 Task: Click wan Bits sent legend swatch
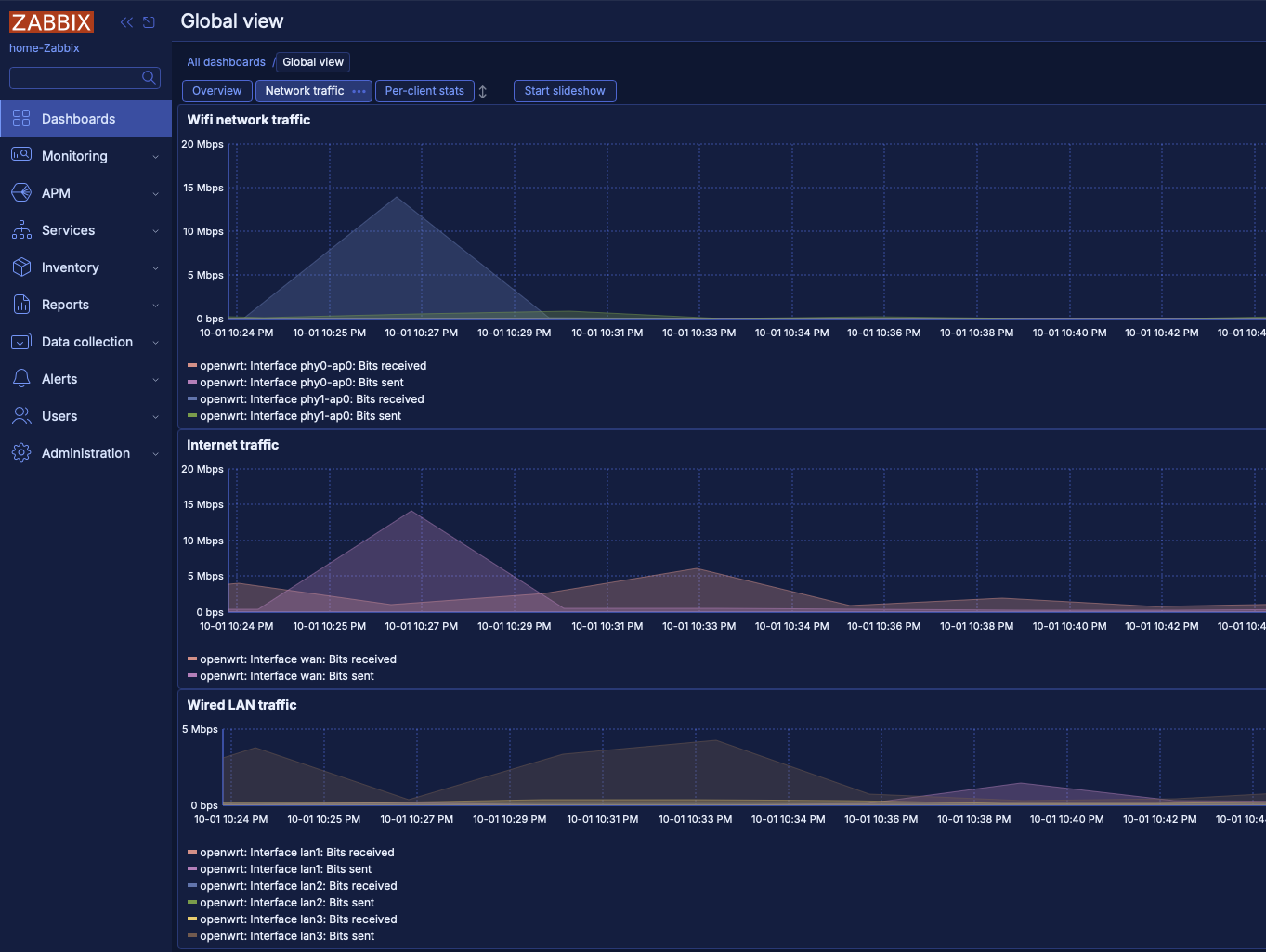pyautogui.click(x=192, y=676)
